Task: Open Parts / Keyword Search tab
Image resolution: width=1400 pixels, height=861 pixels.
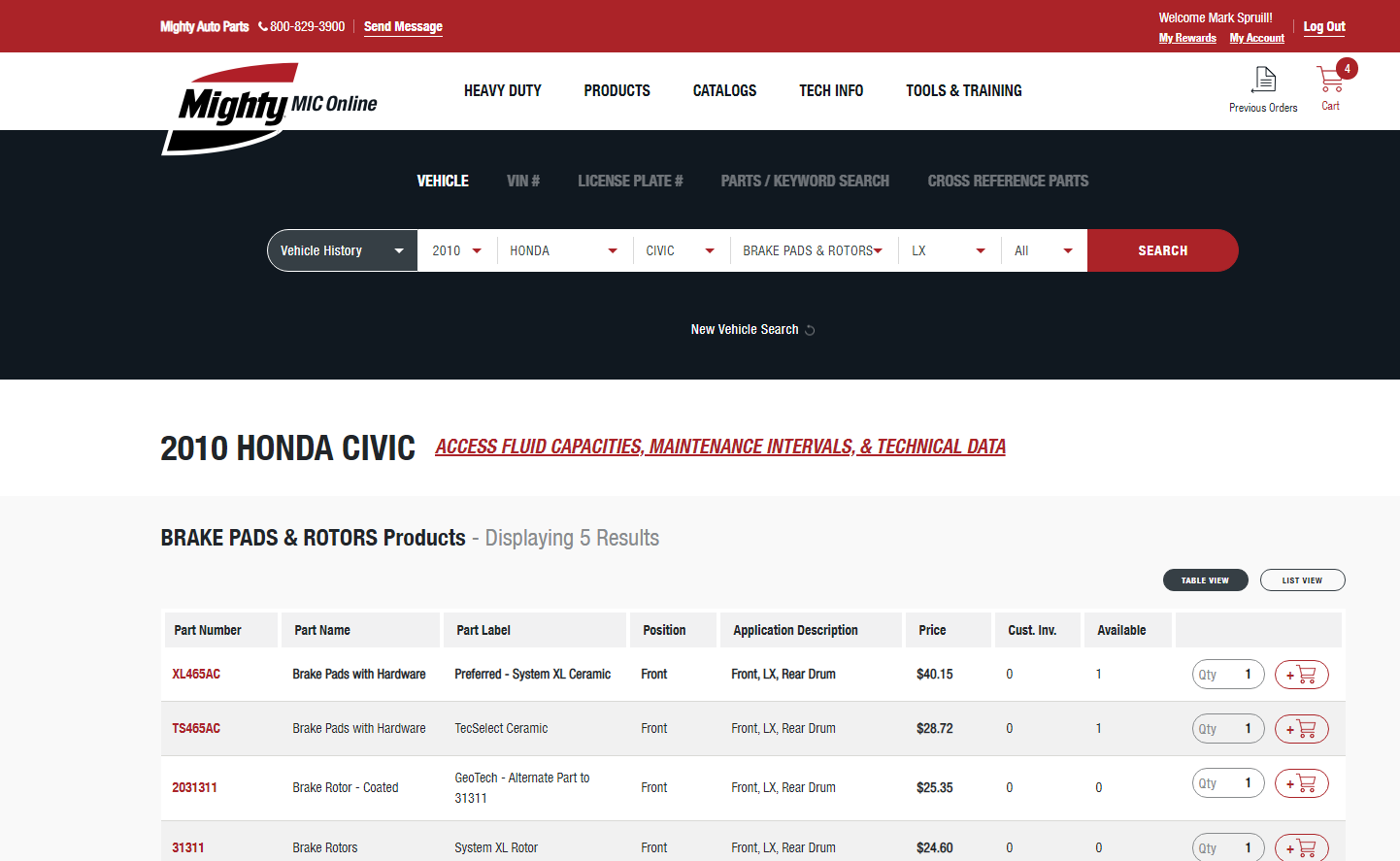Action: pos(805,182)
